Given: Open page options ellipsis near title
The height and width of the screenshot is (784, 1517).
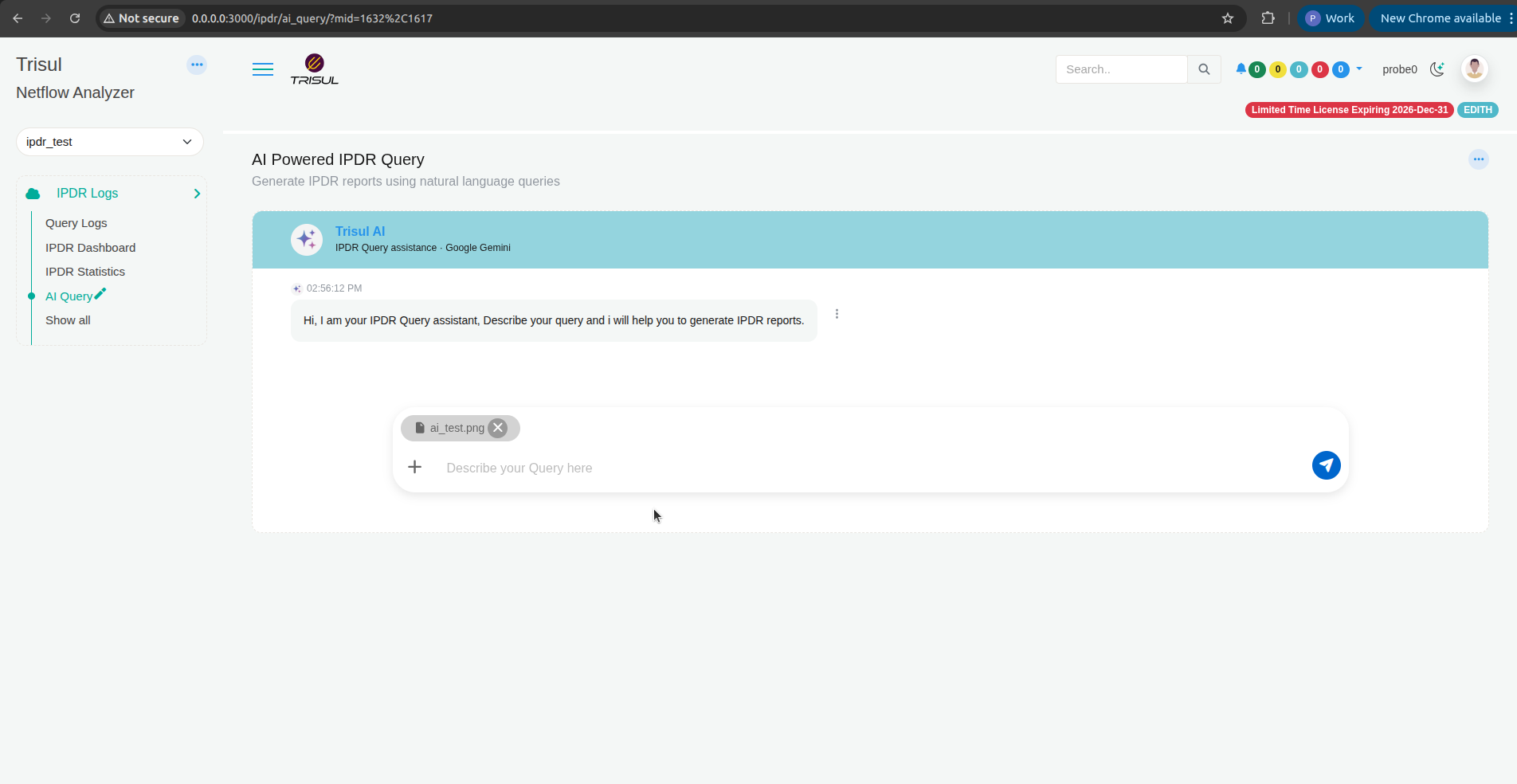Looking at the screenshot, I should click(x=1479, y=159).
